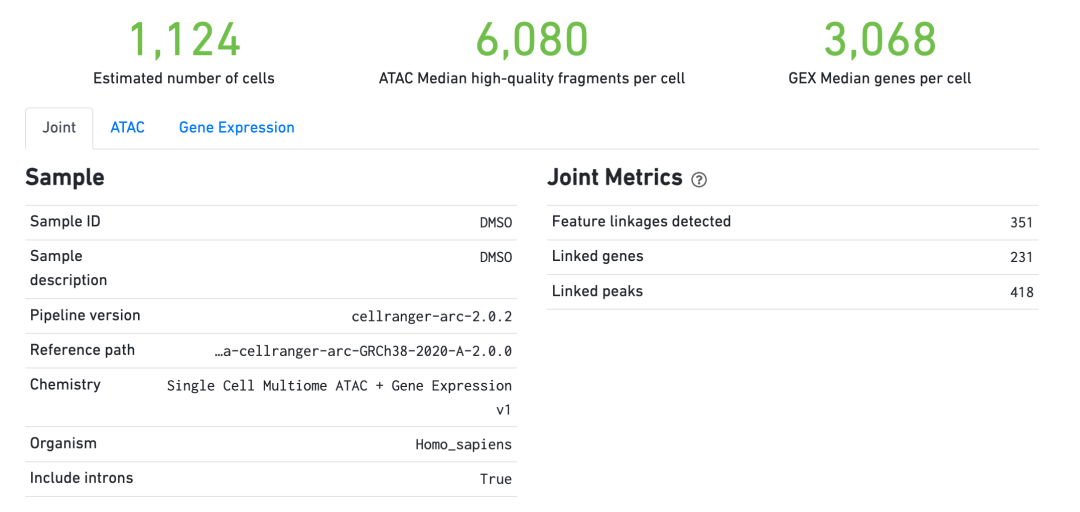Select the Sample description row
Screen dimensions: 1080x512
[x=271, y=269]
